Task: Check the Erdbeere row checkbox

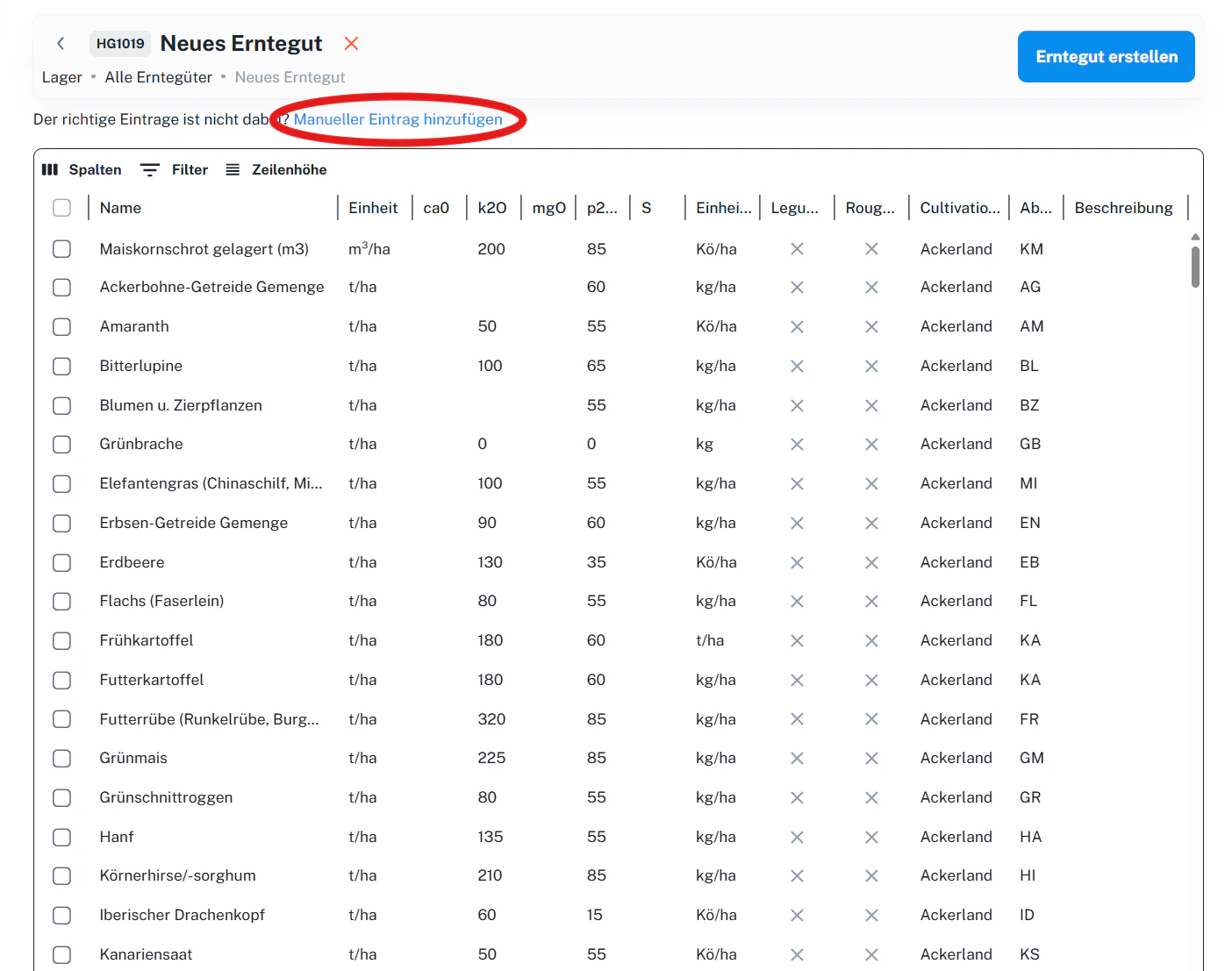Action: pos(61,562)
